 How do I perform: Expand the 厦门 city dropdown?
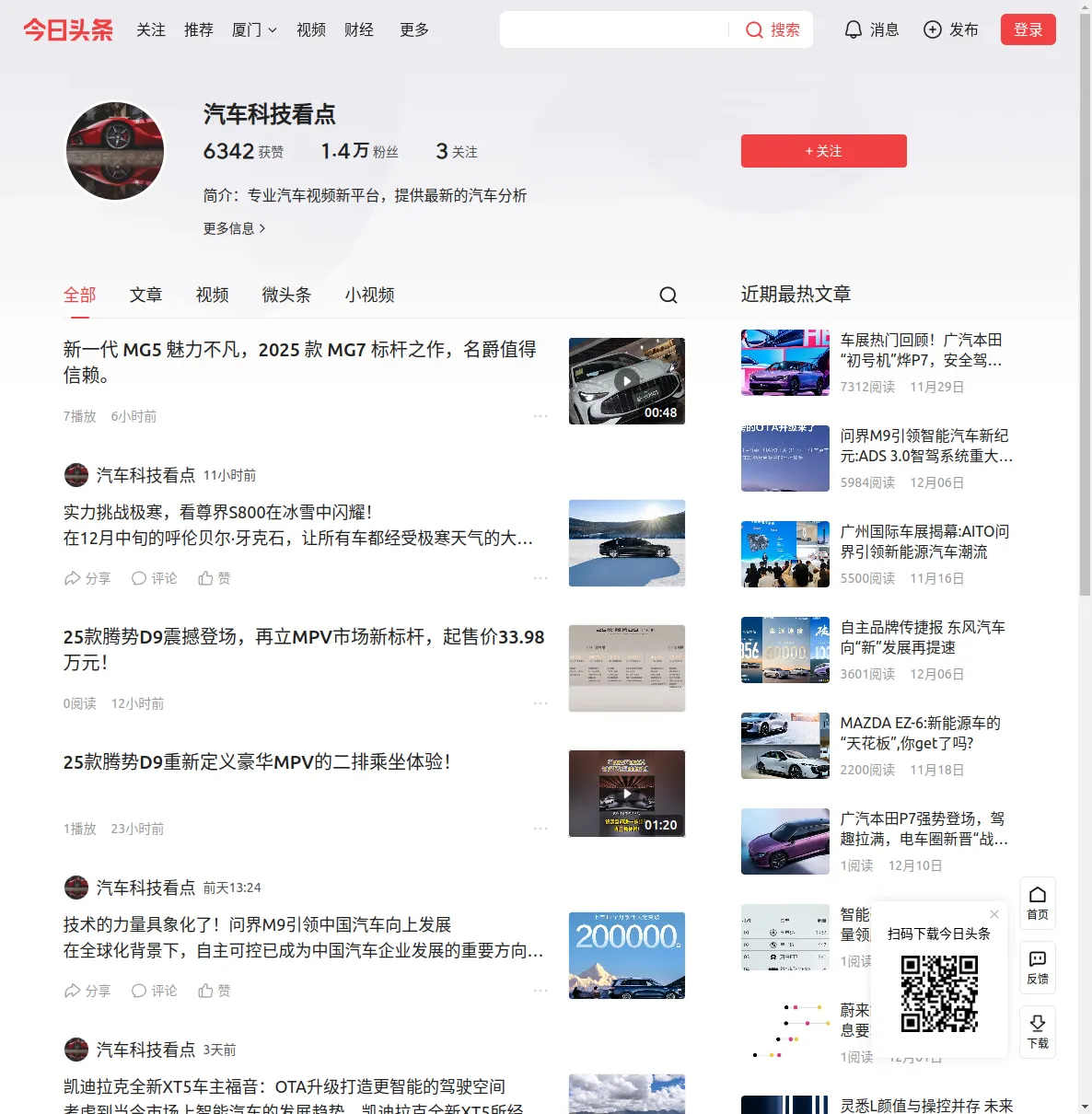254,30
